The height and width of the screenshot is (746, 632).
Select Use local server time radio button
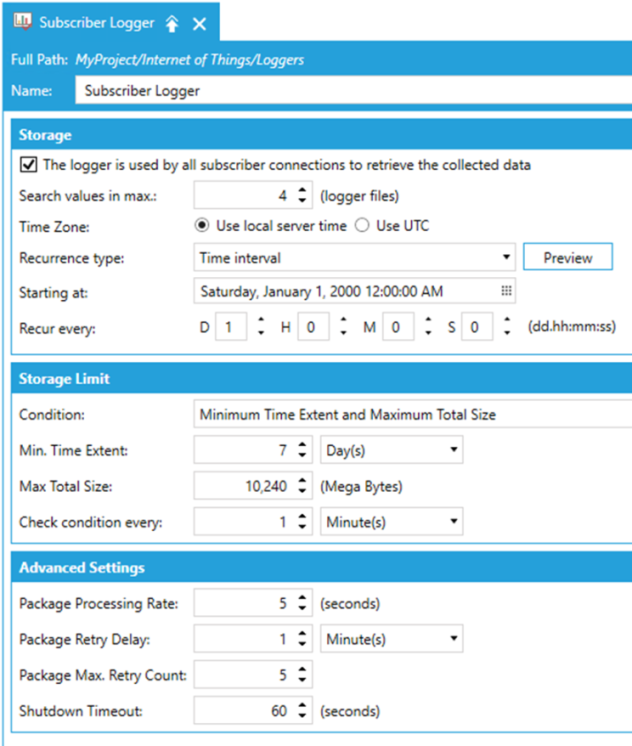(x=202, y=226)
